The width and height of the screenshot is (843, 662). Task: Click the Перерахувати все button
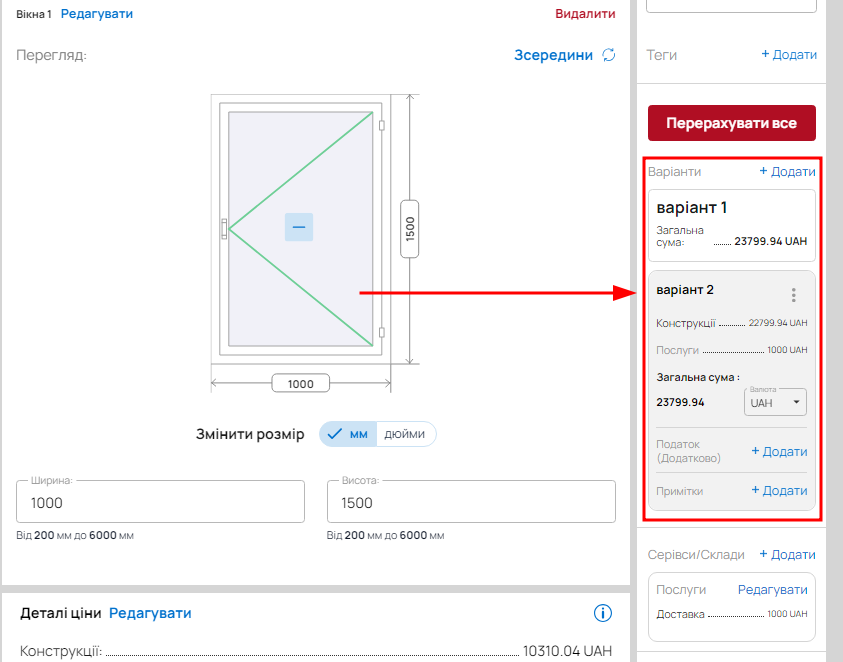pos(732,123)
